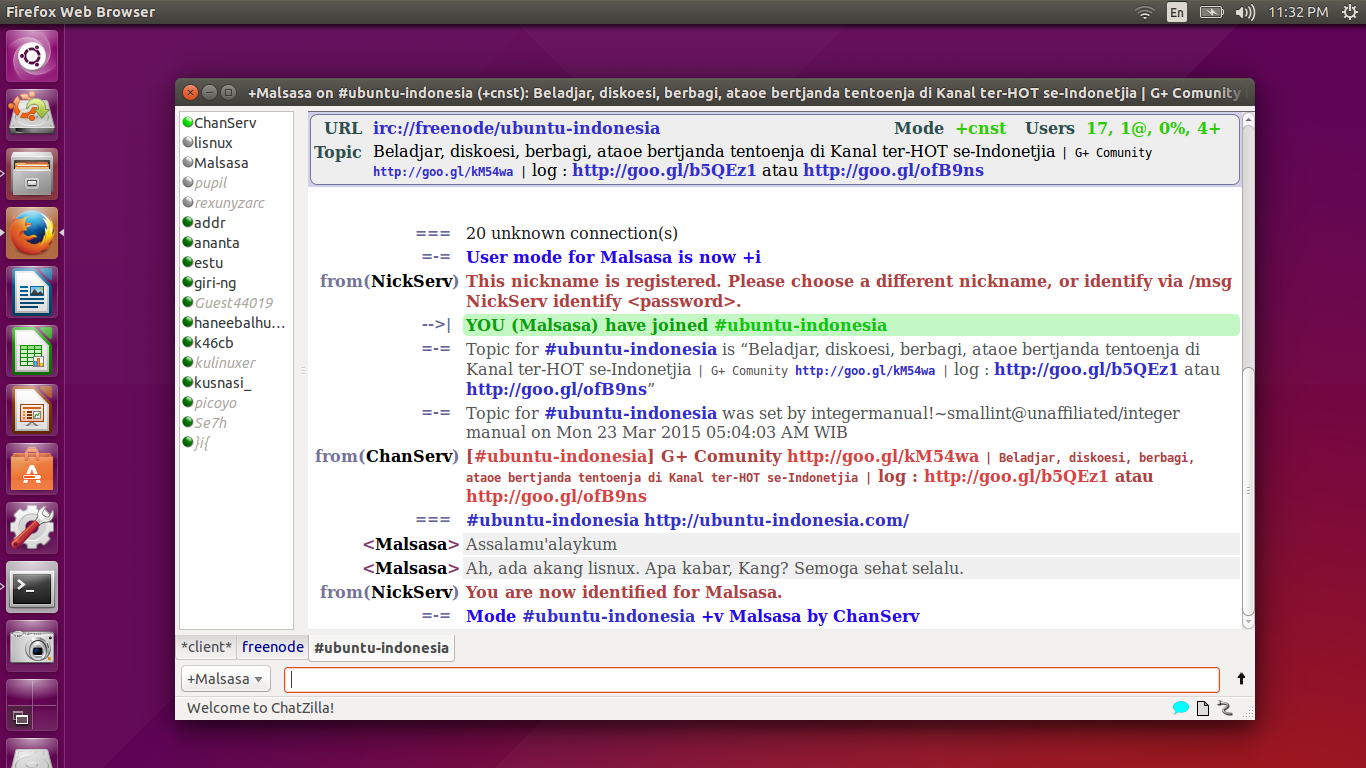Click the Mode +cnst value in header

click(981, 128)
